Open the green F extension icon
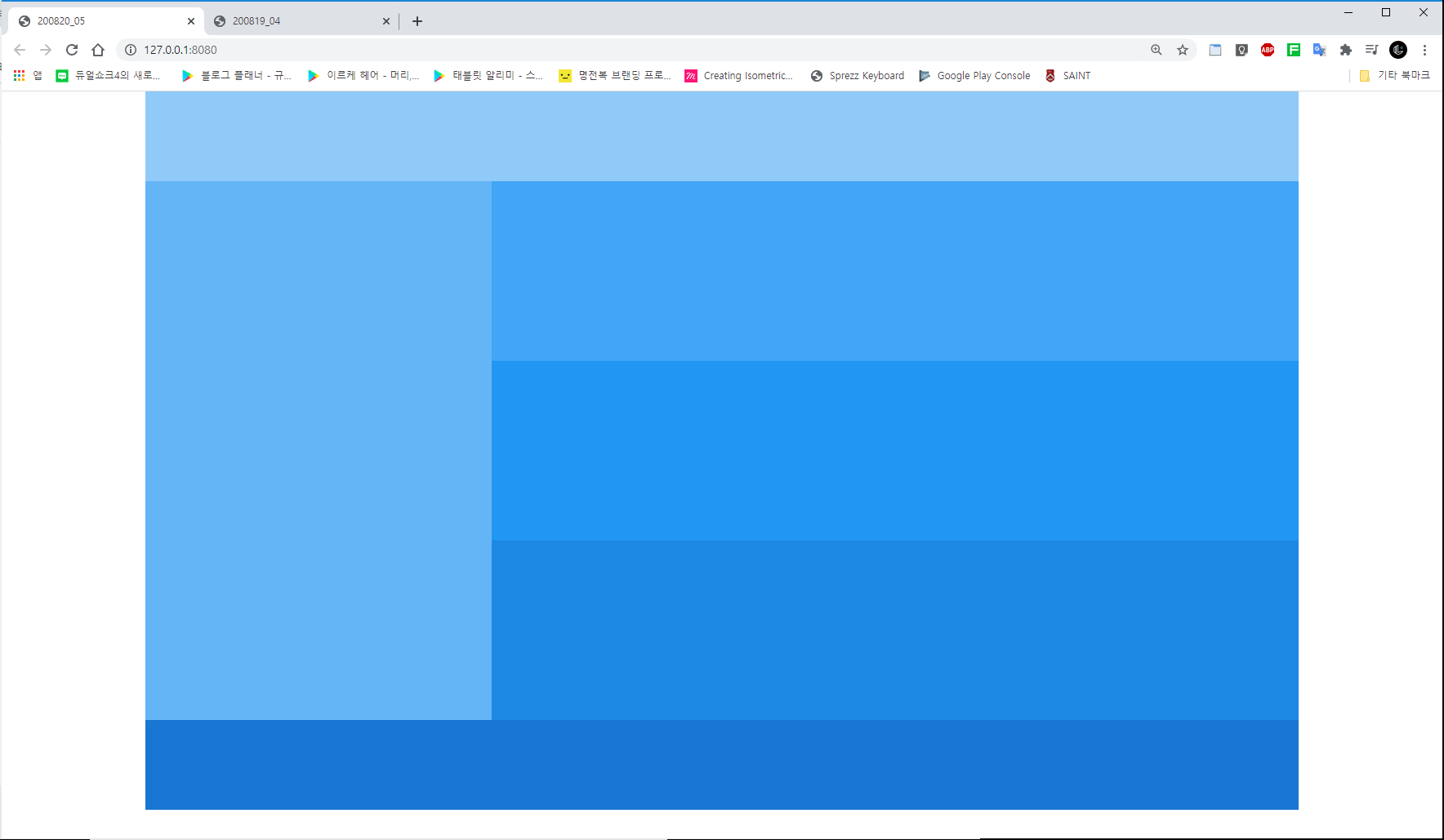 (x=1294, y=50)
